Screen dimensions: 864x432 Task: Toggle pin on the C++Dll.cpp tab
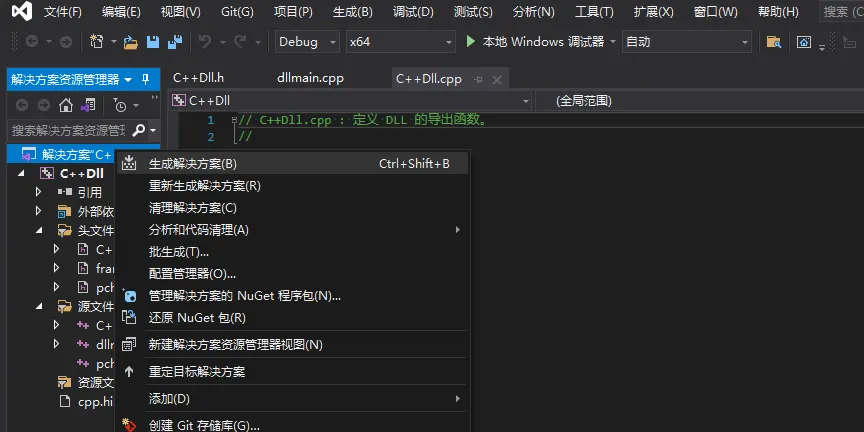(478, 80)
